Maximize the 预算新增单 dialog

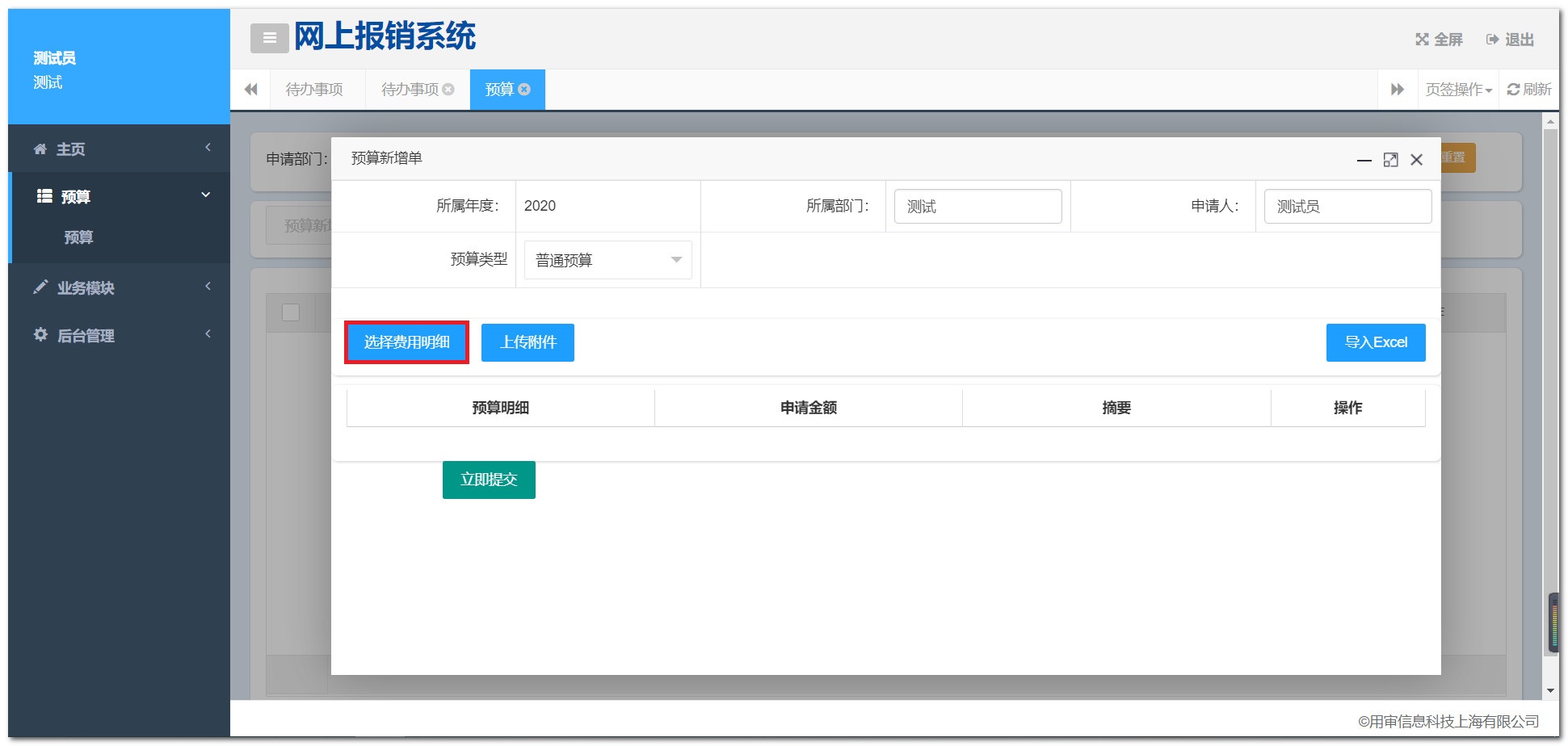pyautogui.click(x=1390, y=160)
